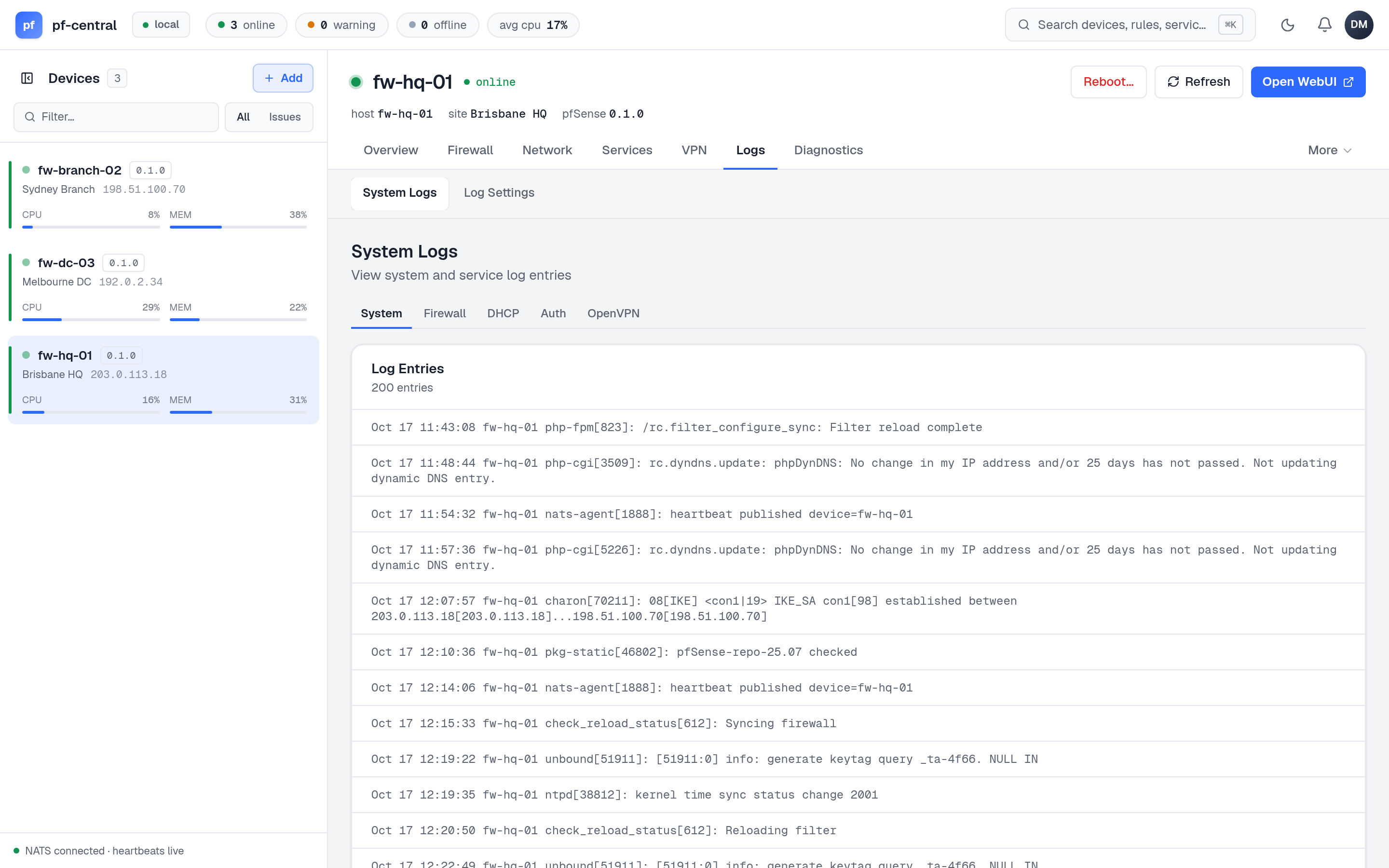The image size is (1389, 868).
Task: Open notifications bell icon
Action: pyautogui.click(x=1324, y=25)
